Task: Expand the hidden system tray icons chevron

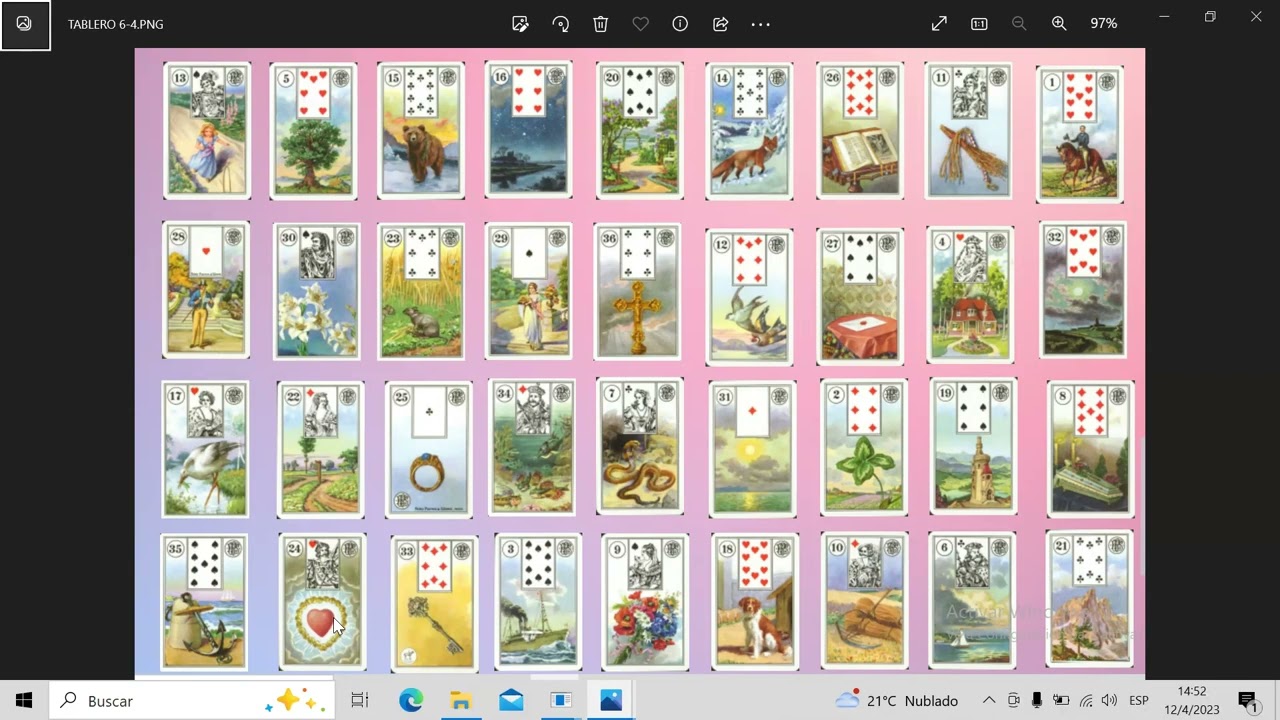Action: click(x=989, y=701)
